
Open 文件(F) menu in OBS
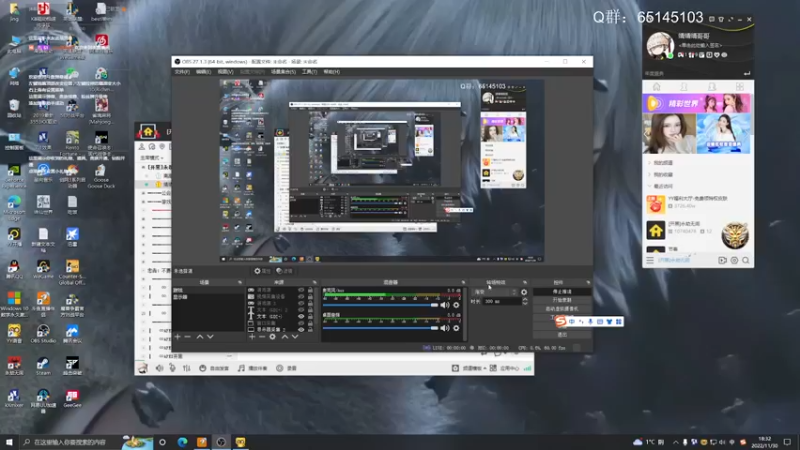pos(182,72)
